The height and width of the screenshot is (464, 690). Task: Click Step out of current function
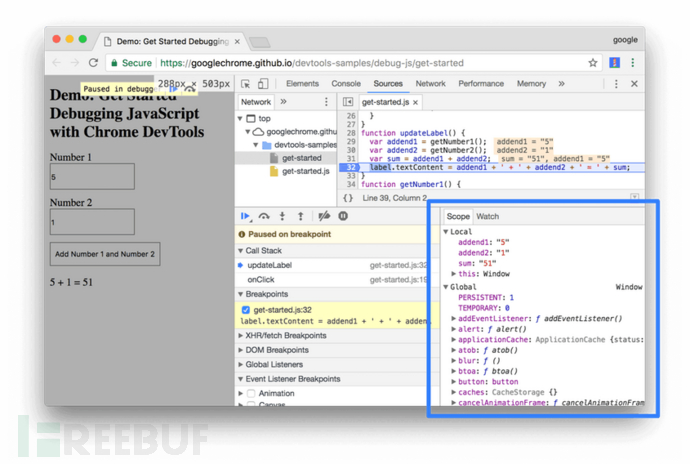click(300, 216)
